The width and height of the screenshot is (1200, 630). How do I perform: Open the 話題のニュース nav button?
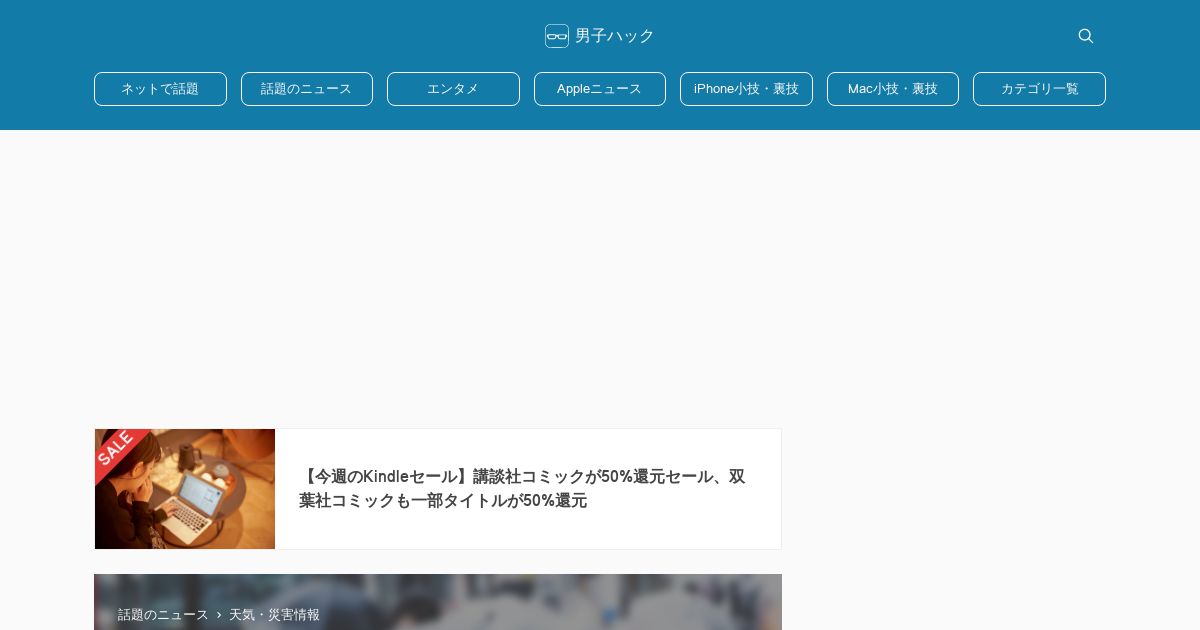[x=307, y=89]
